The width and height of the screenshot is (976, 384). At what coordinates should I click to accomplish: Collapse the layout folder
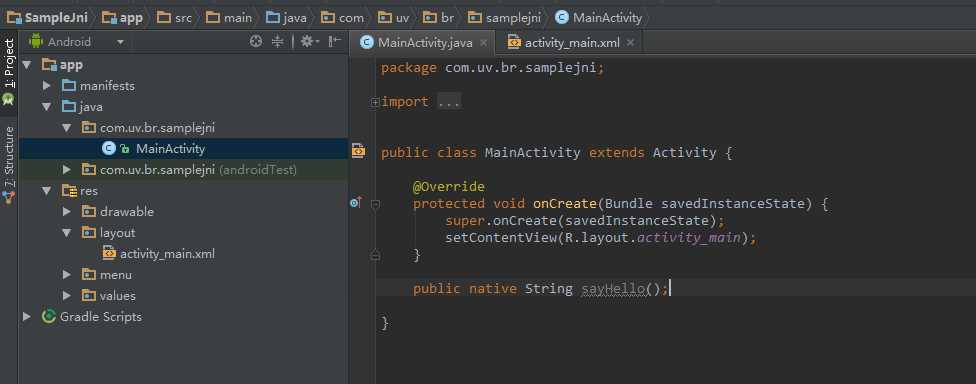(x=67, y=233)
